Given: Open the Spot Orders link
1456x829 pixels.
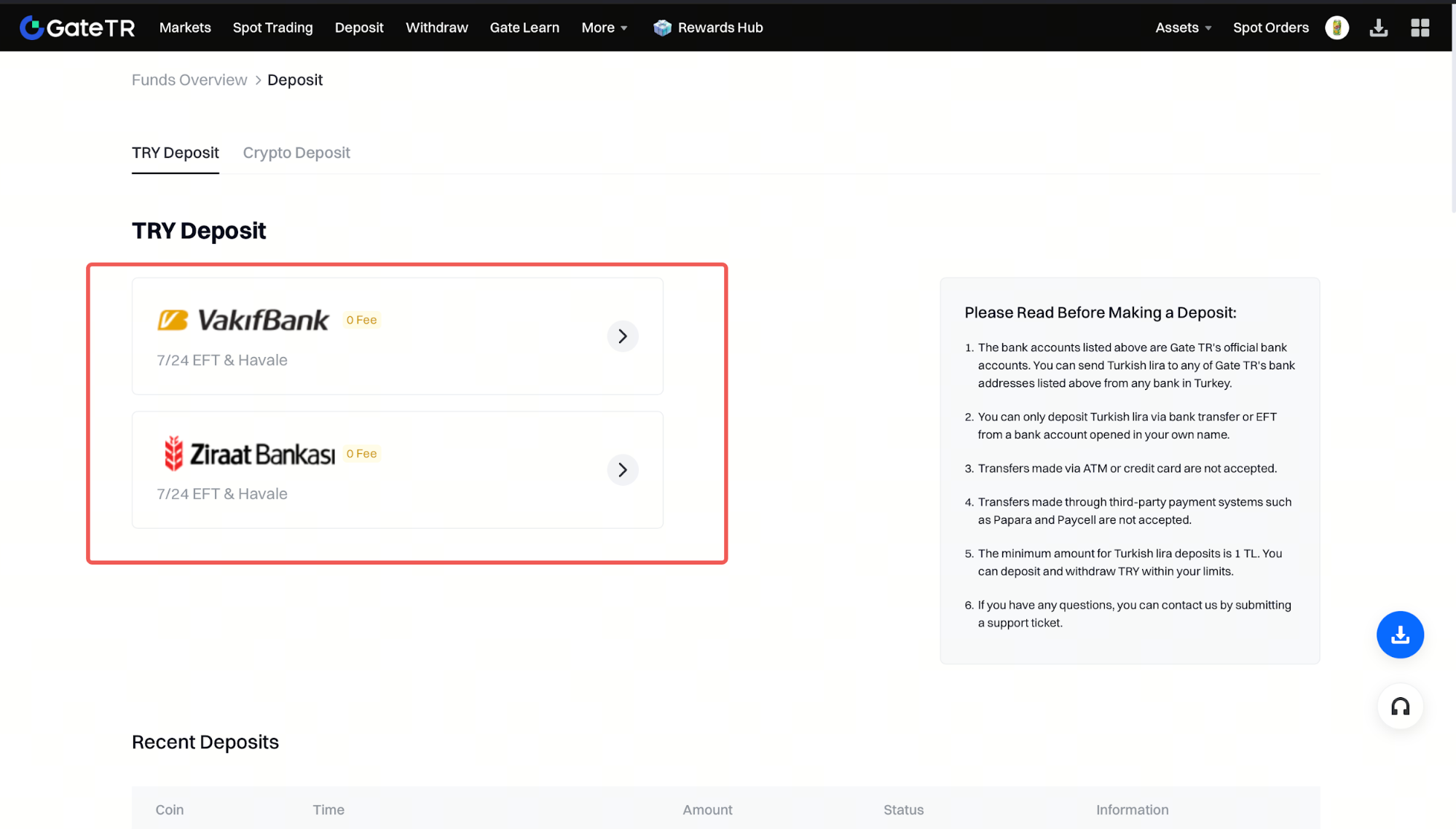Looking at the screenshot, I should click(1270, 28).
